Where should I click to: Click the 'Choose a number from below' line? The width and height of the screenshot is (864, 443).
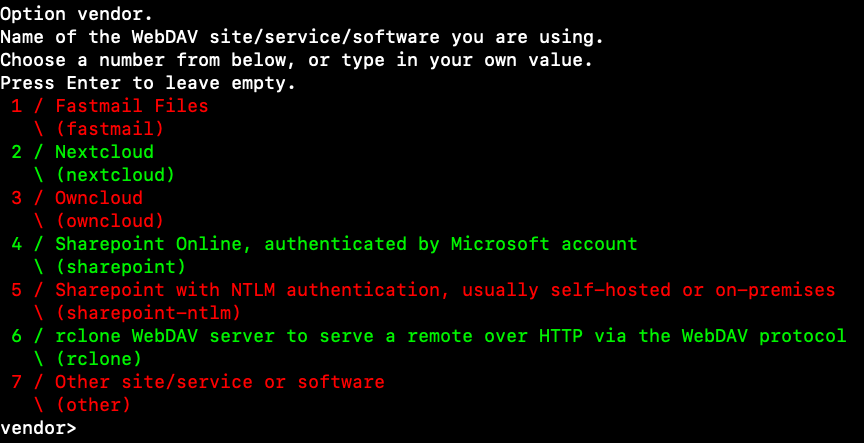(x=296, y=60)
